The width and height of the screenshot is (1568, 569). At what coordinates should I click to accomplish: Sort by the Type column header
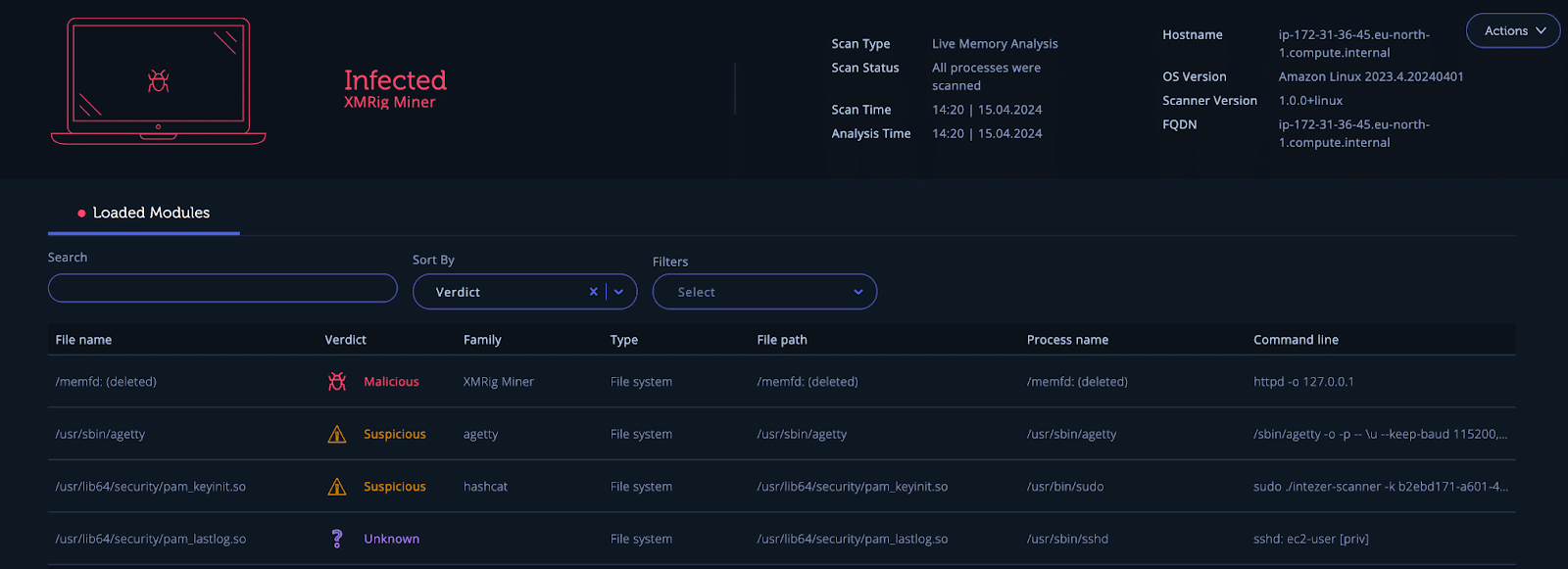(x=624, y=340)
